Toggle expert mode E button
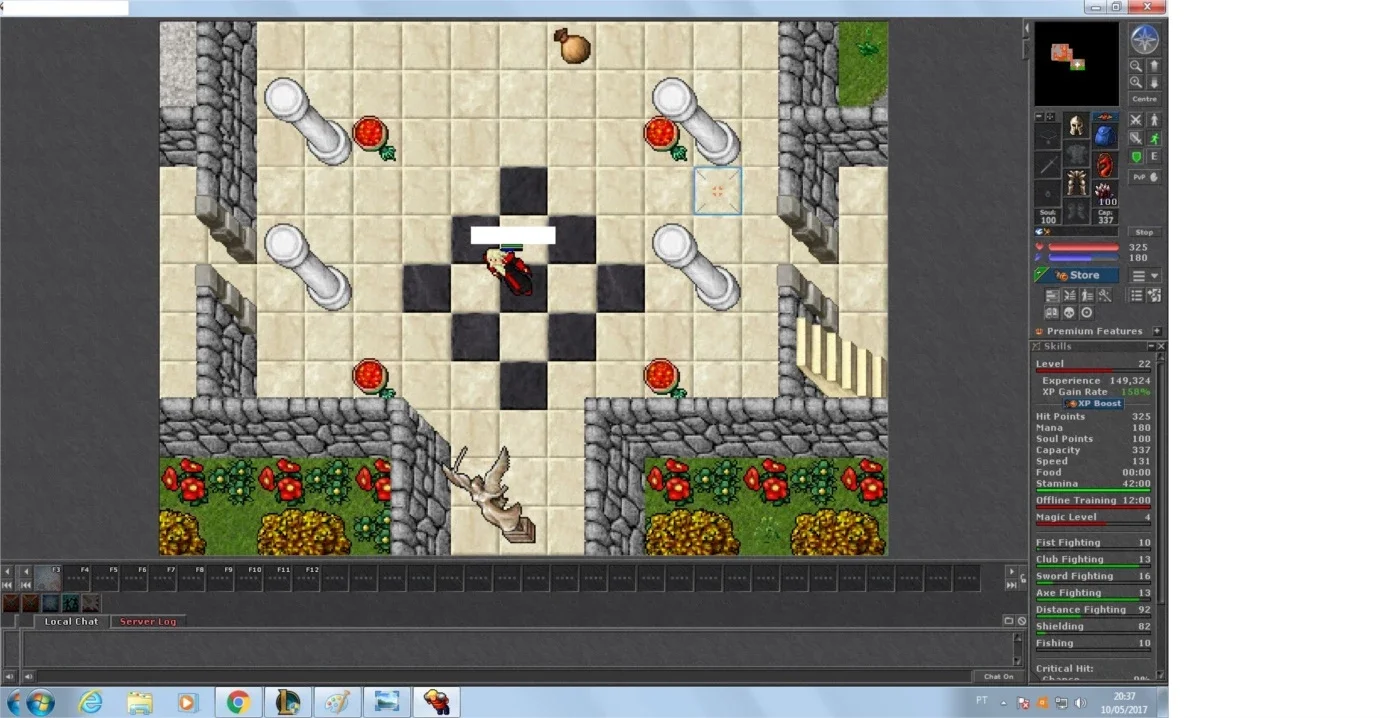Image resolution: width=1400 pixels, height=718 pixels. click(x=1154, y=156)
